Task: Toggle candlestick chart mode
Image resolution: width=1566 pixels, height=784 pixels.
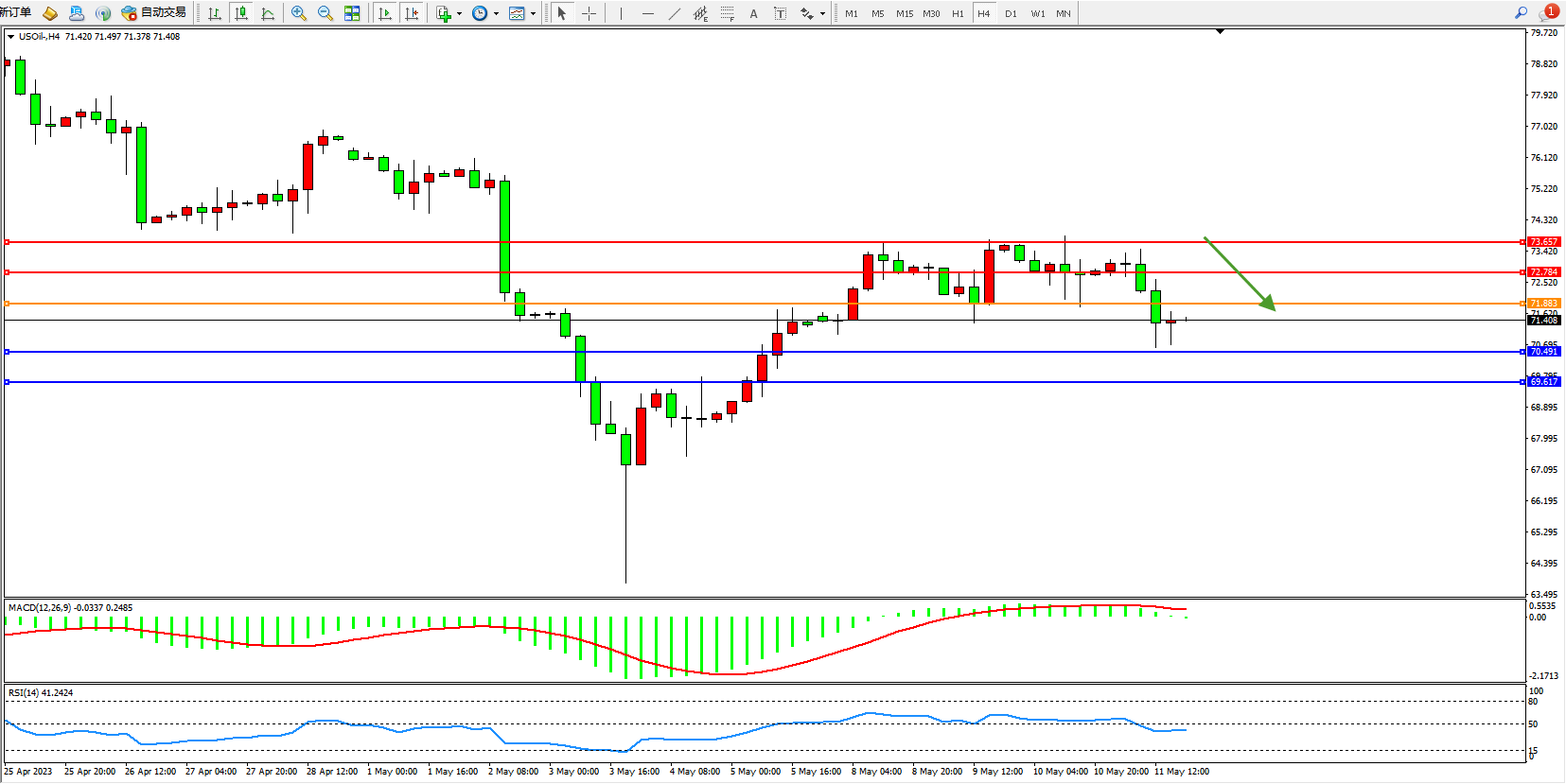Action: click(x=241, y=13)
